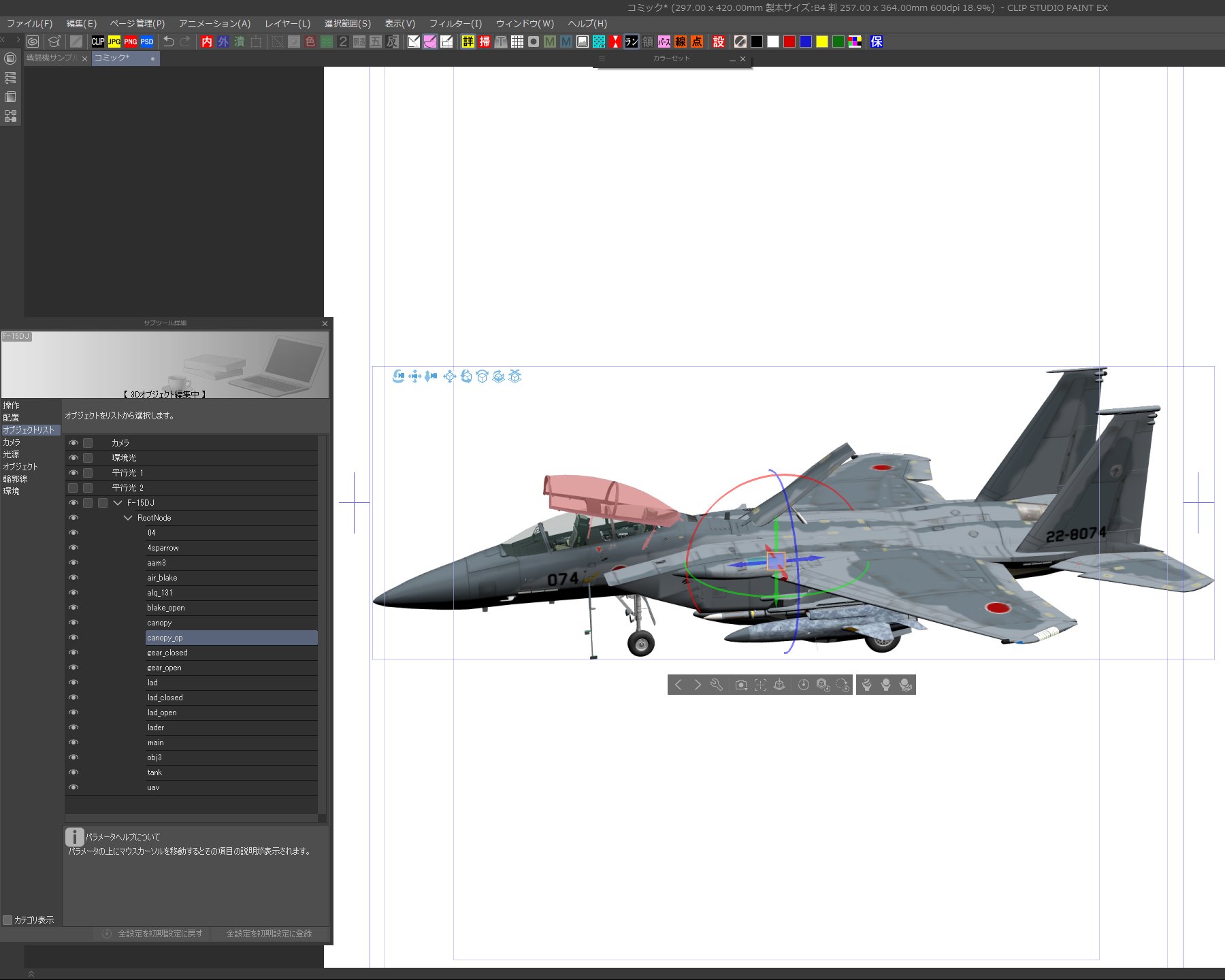
Task: Click the orange 線 toolbar icon
Action: 681,42
